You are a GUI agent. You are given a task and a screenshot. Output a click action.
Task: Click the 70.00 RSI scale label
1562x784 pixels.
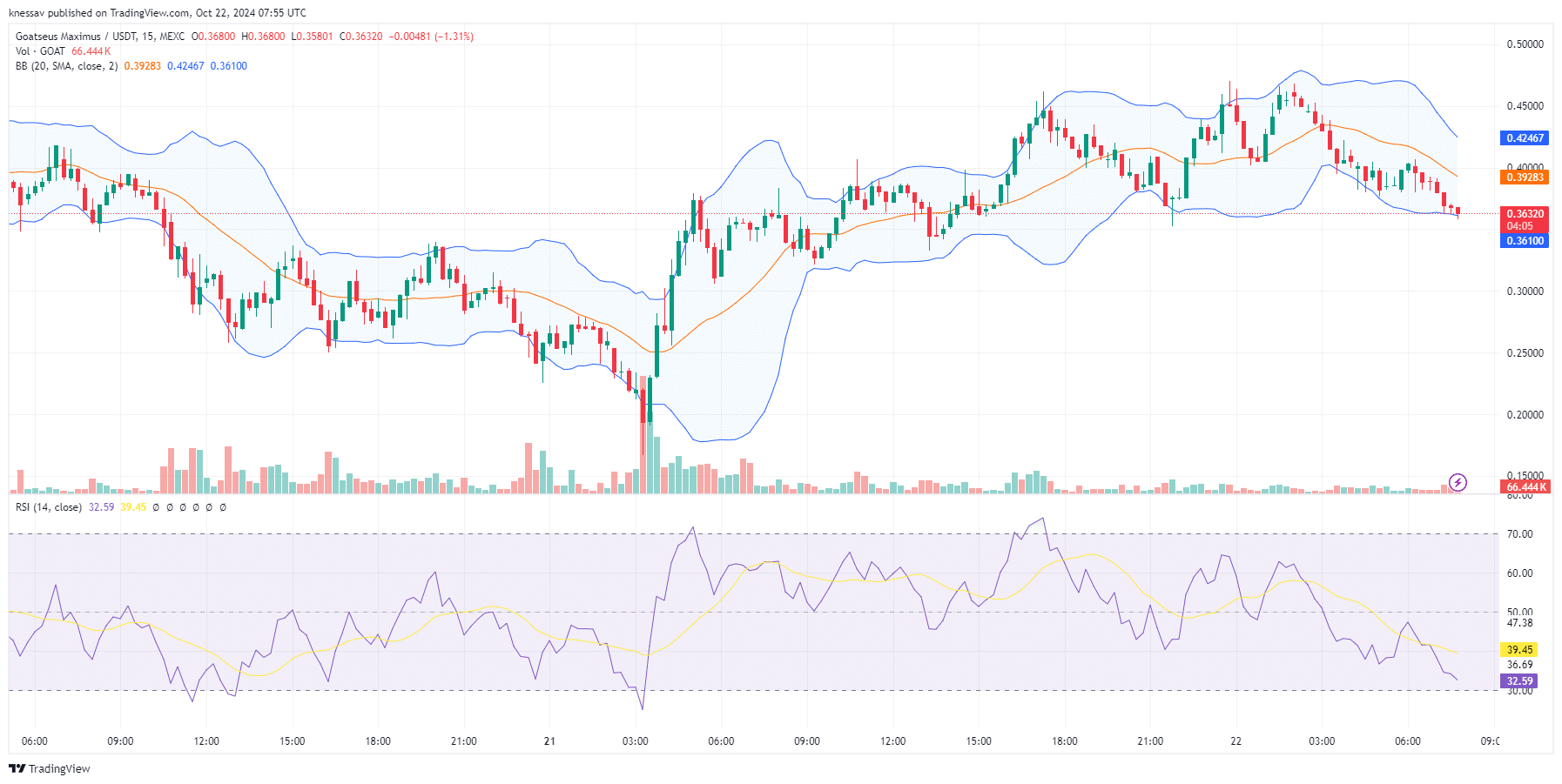click(x=1519, y=534)
